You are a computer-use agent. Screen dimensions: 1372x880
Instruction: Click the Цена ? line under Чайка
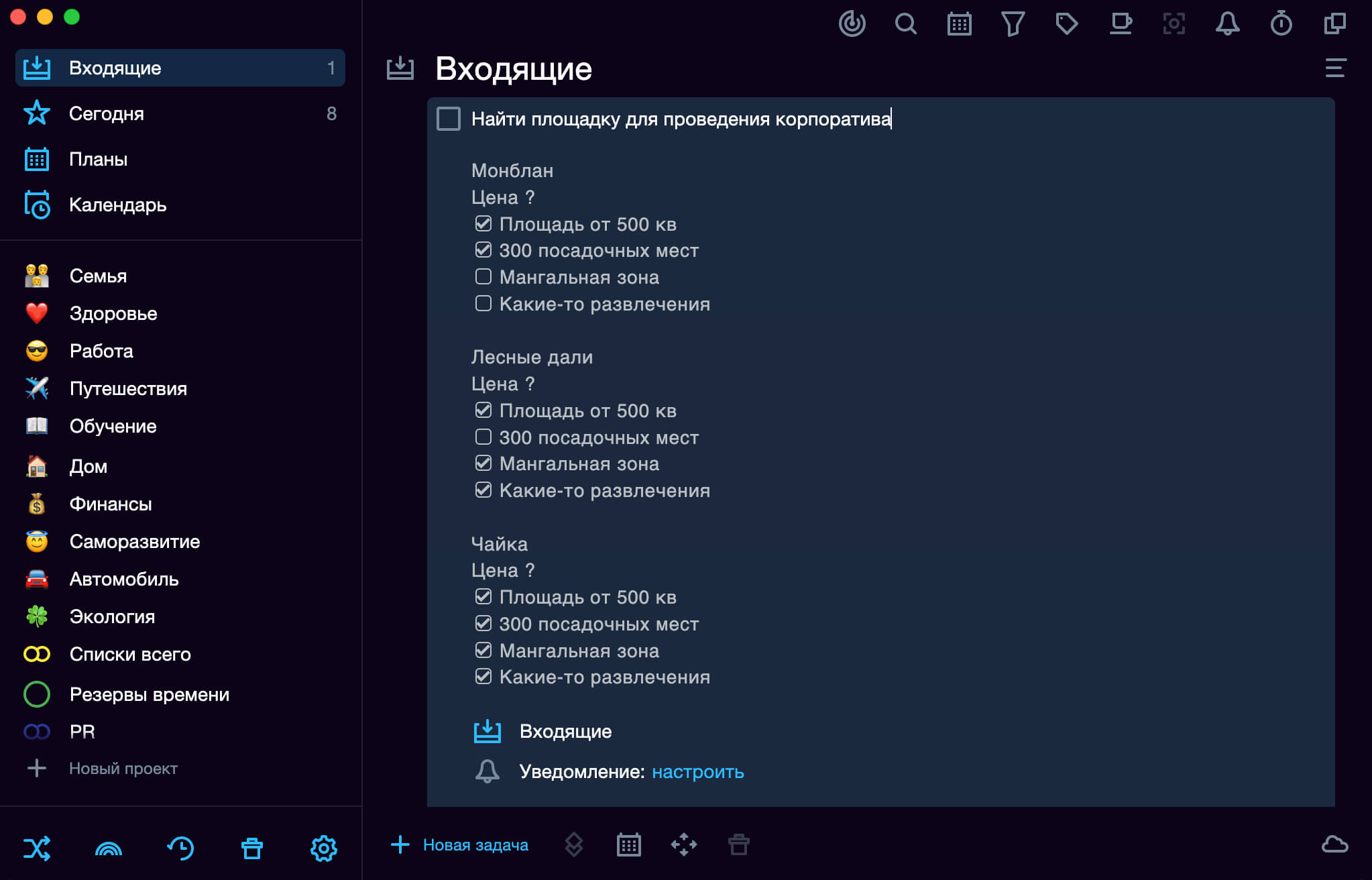point(503,570)
